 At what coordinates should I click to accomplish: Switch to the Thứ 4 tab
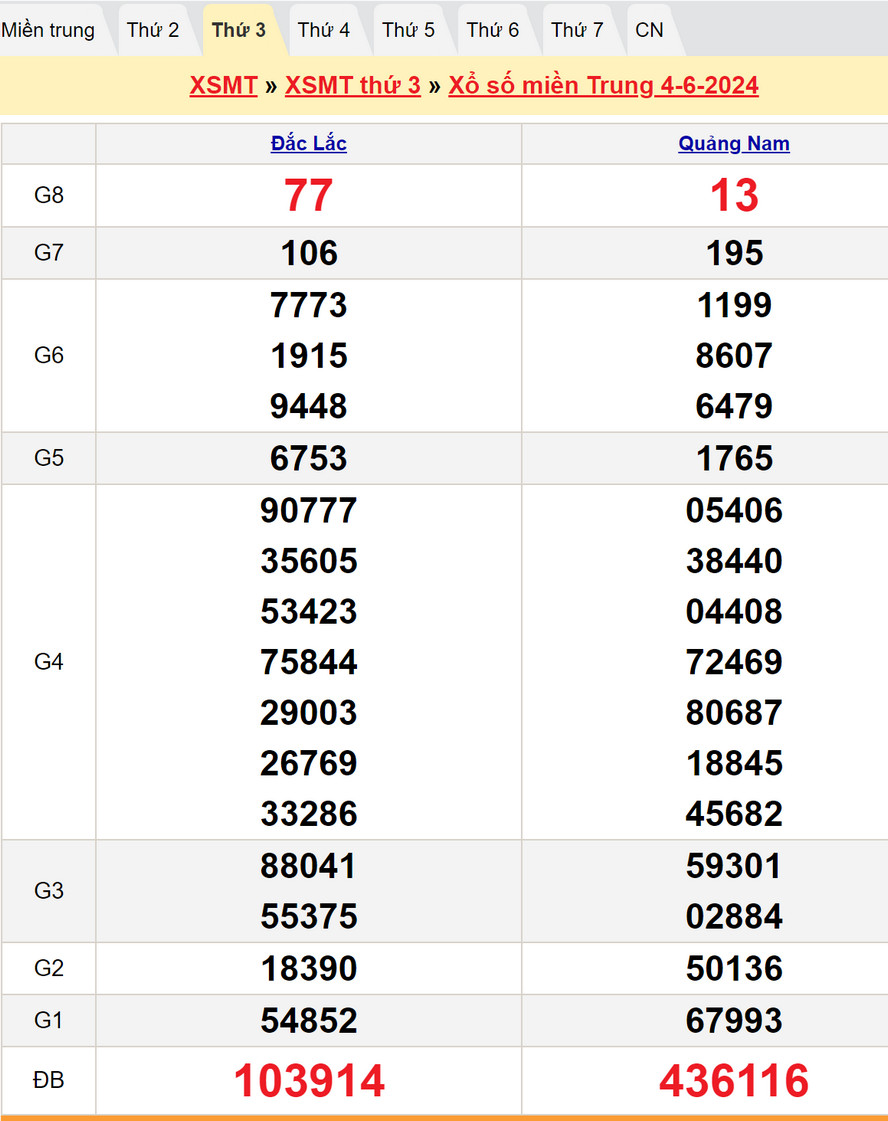[x=324, y=30]
